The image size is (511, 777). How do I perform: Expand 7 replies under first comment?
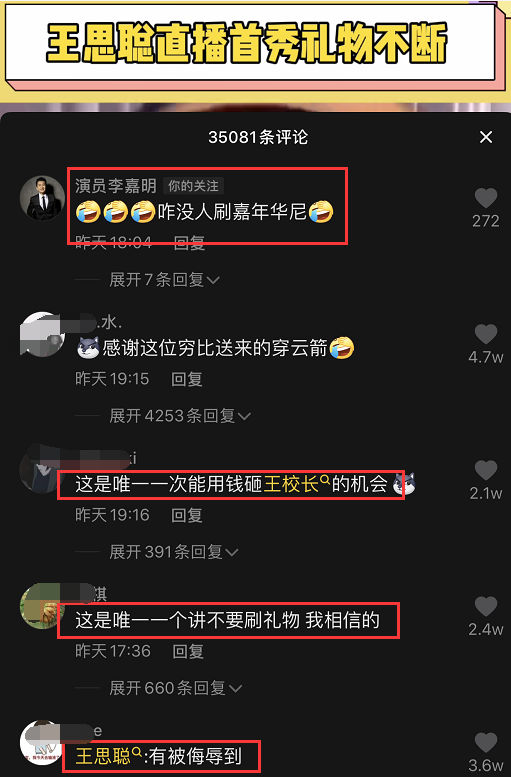click(x=164, y=280)
